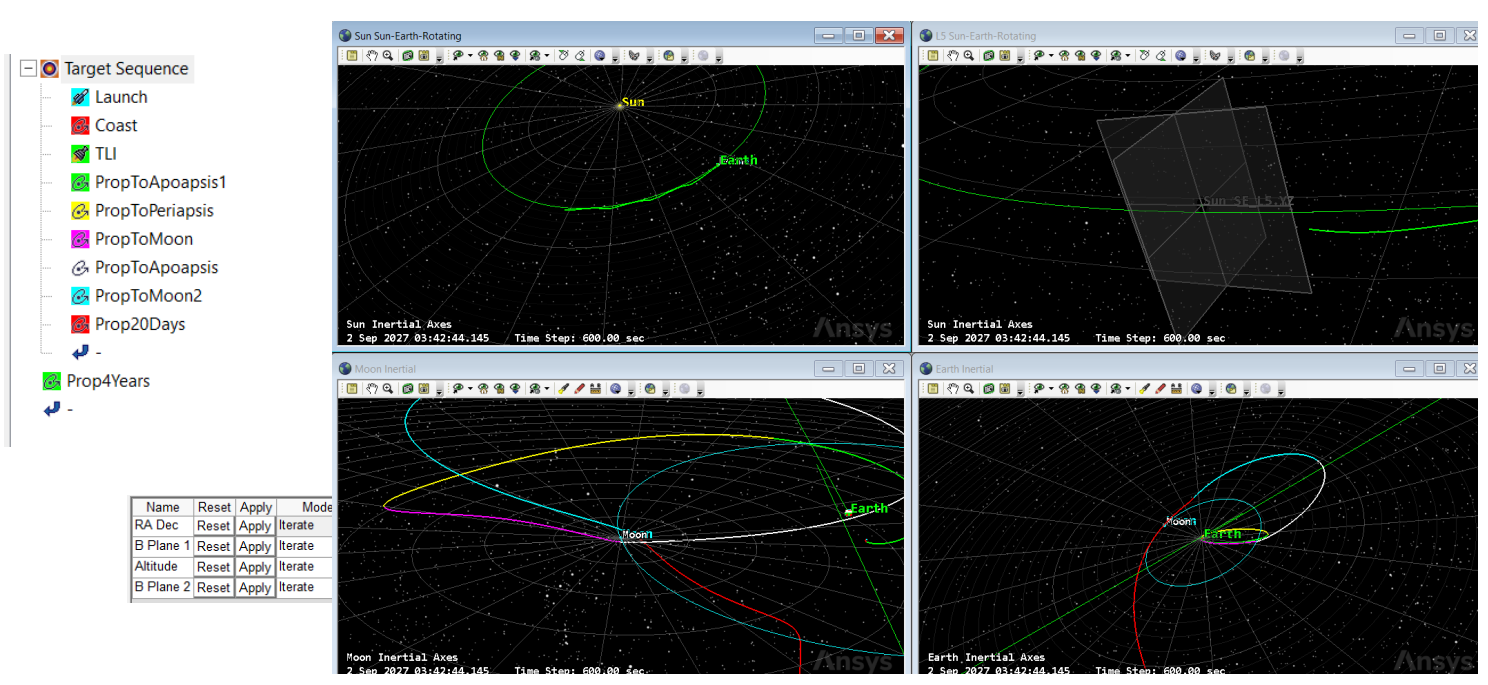
Task: Select the PropToPeriapsis tree item label
Action: [154, 210]
